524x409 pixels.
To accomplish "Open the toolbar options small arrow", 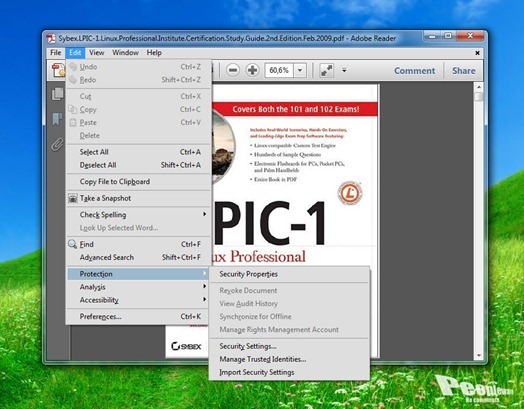I will 344,71.
